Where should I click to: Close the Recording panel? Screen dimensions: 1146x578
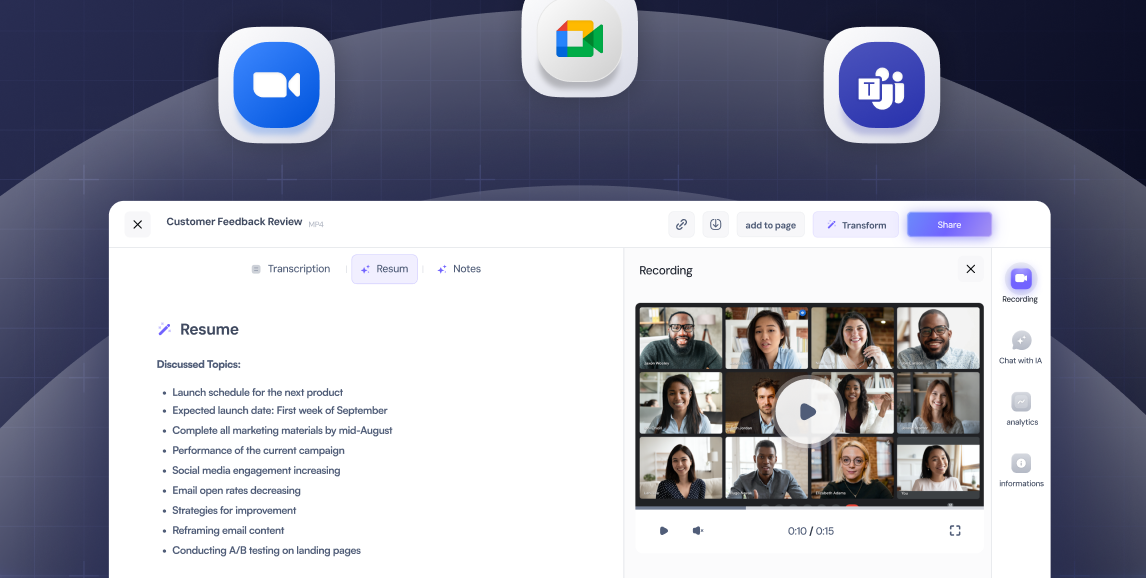971,269
